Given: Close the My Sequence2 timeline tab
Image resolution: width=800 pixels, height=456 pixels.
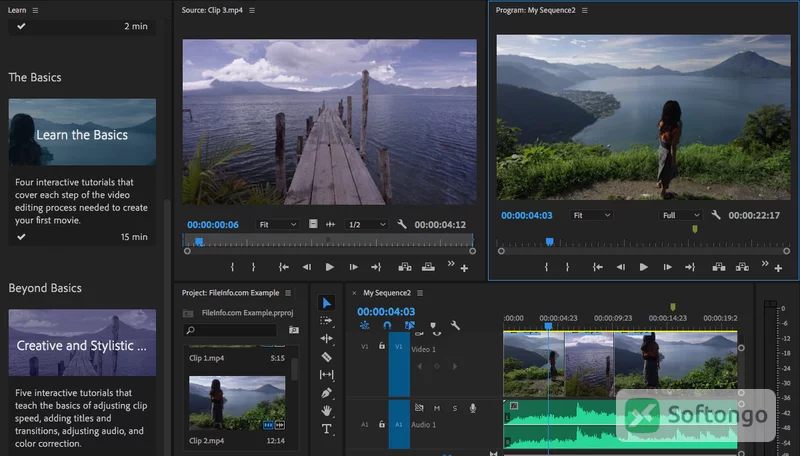Looking at the screenshot, I should 354,293.
